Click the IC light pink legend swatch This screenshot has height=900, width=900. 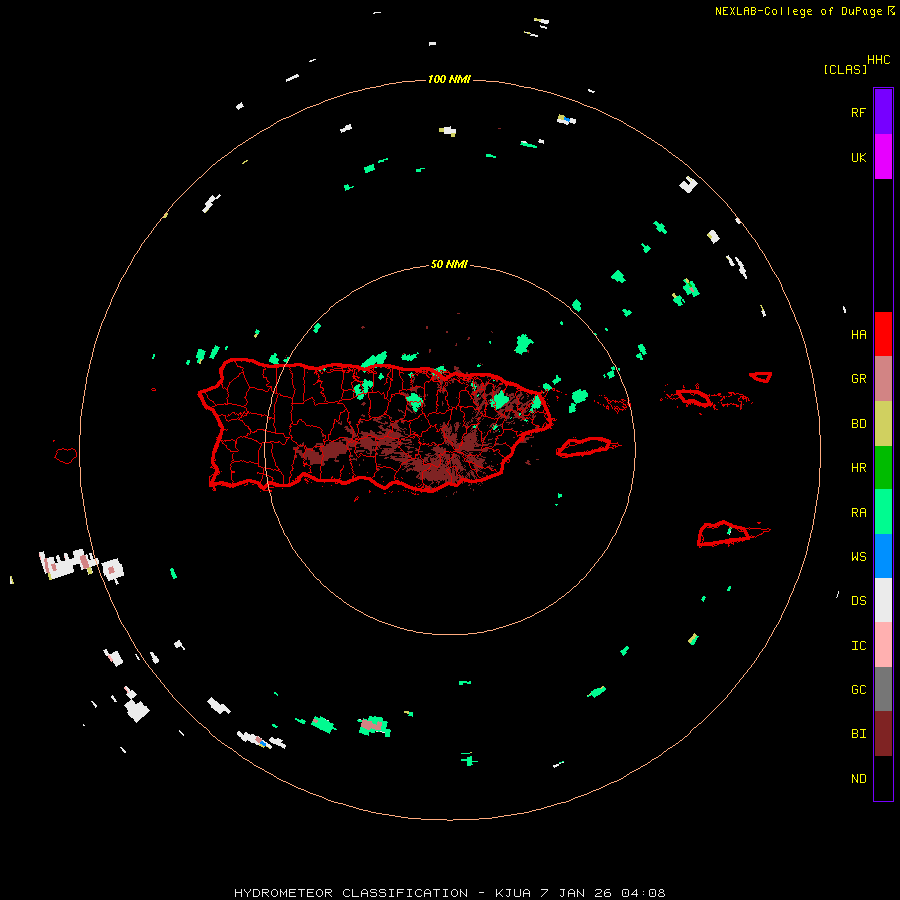[883, 645]
